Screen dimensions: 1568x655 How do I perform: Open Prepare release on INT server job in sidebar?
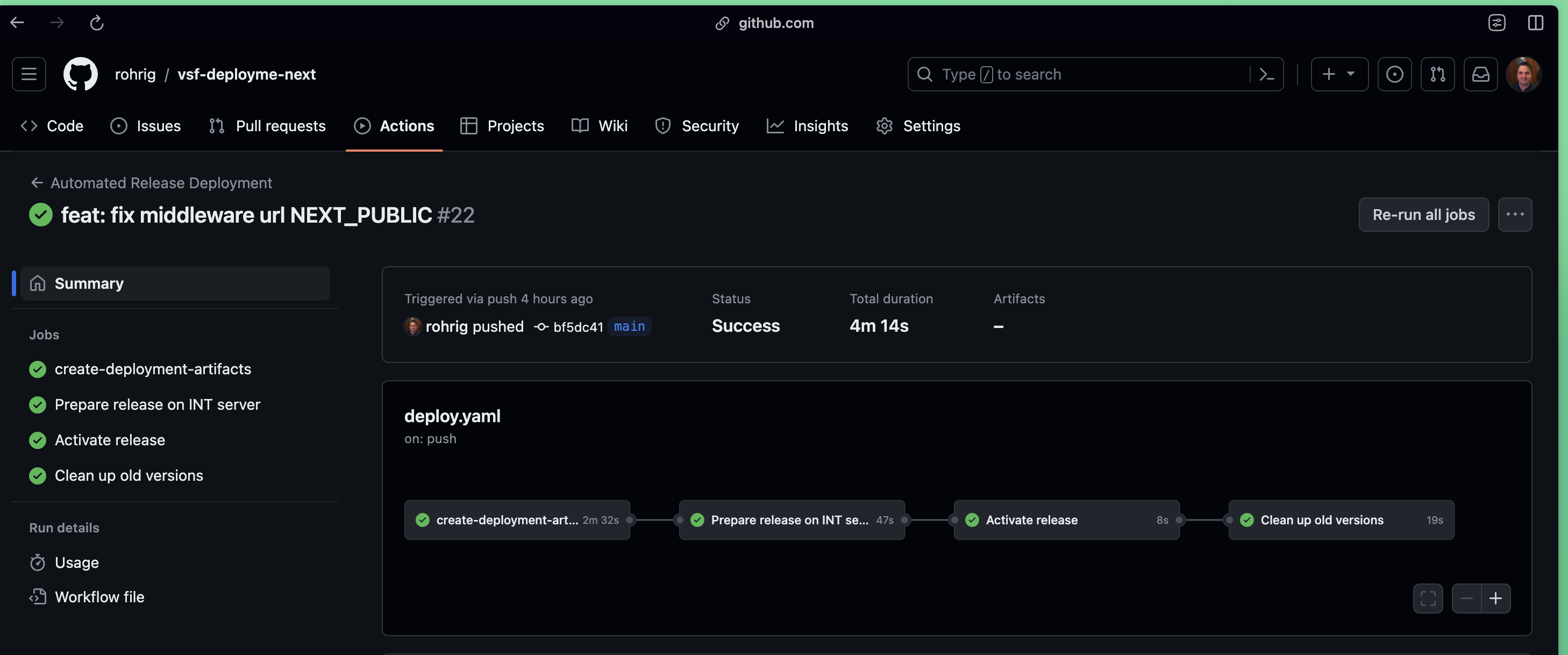(x=158, y=404)
